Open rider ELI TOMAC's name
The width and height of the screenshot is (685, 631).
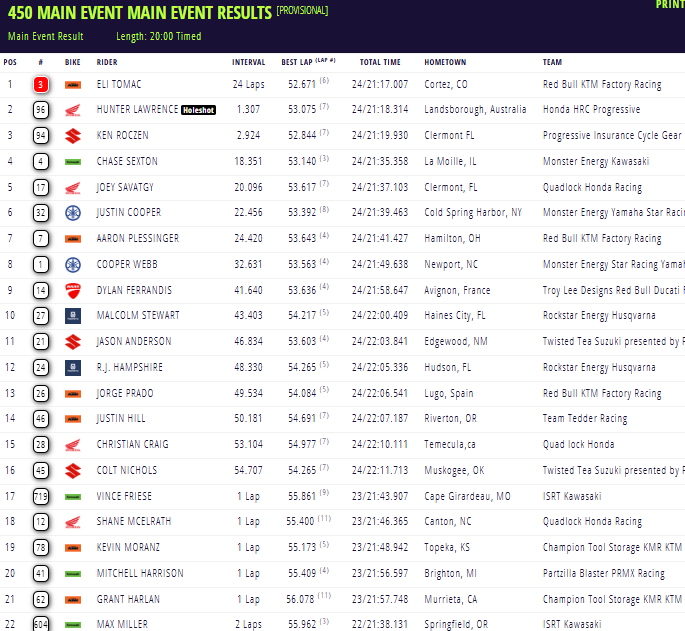coord(119,84)
